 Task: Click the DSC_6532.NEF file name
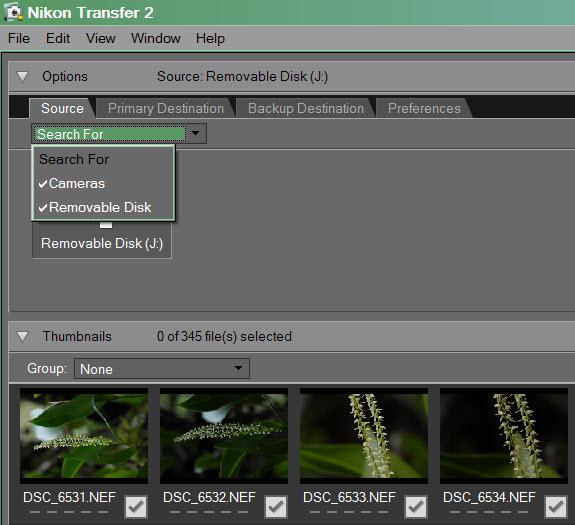209,498
